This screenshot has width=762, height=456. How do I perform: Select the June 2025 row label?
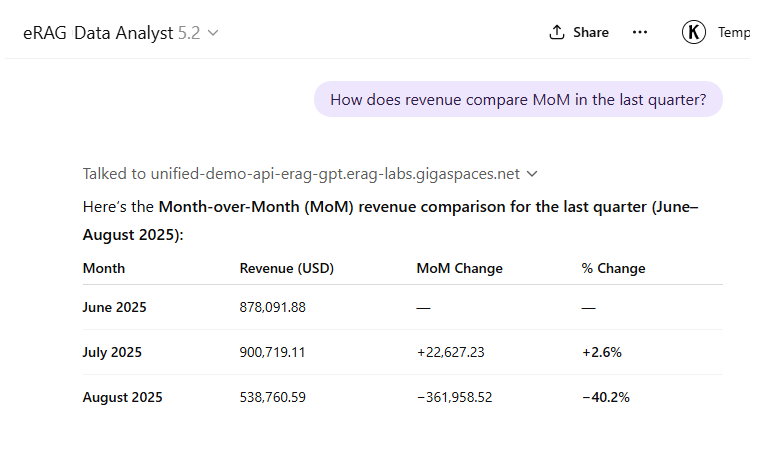(x=114, y=307)
